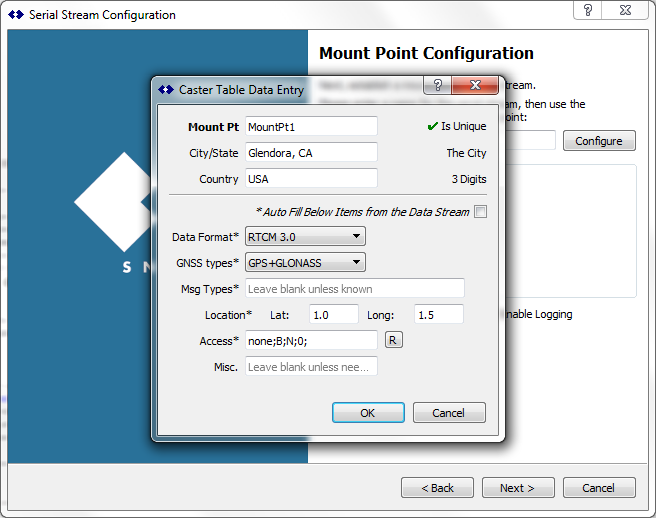Expand the GNSS types GPS+GLONASS dropdown
The height and width of the screenshot is (518, 656).
pyautogui.click(x=305, y=263)
